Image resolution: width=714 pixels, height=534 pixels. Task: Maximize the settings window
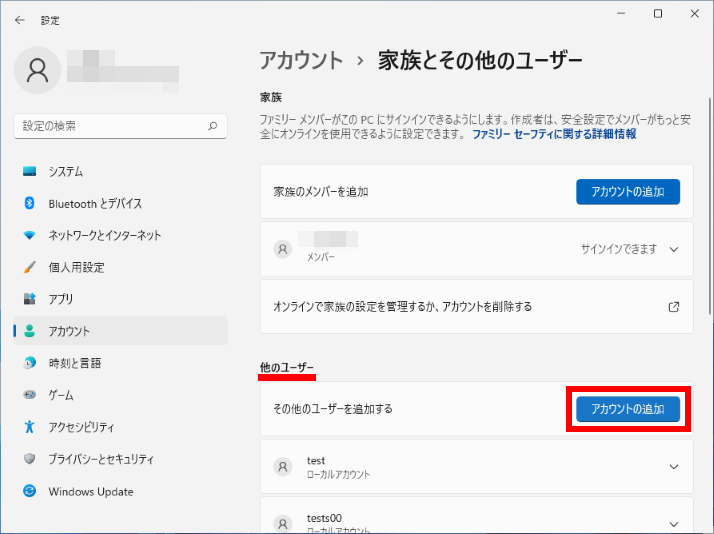658,14
